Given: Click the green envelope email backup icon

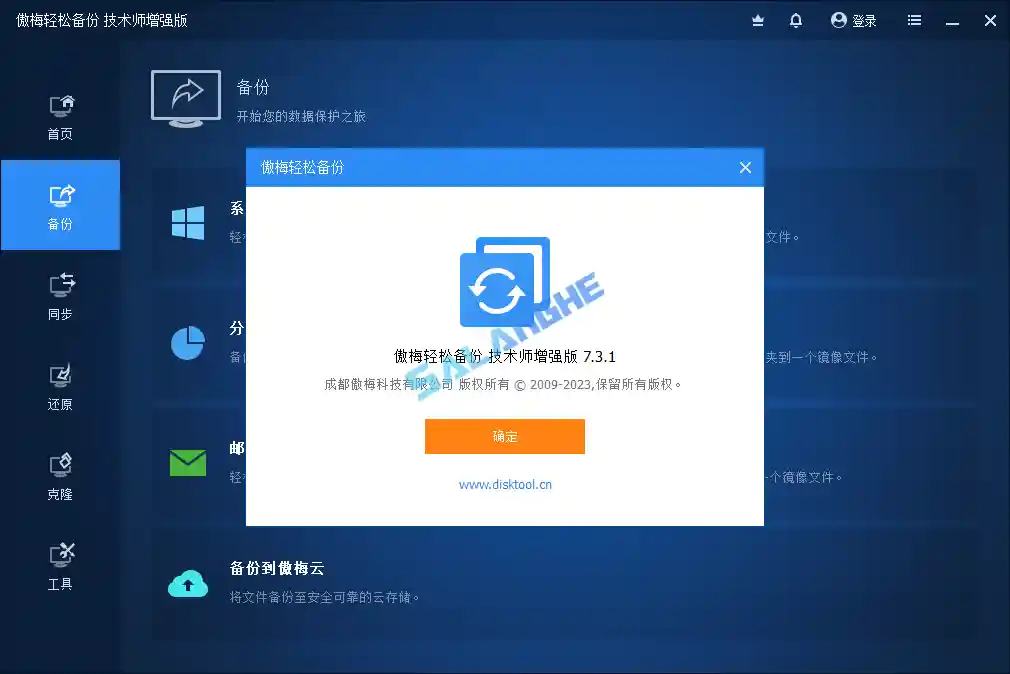Looking at the screenshot, I should point(188,462).
